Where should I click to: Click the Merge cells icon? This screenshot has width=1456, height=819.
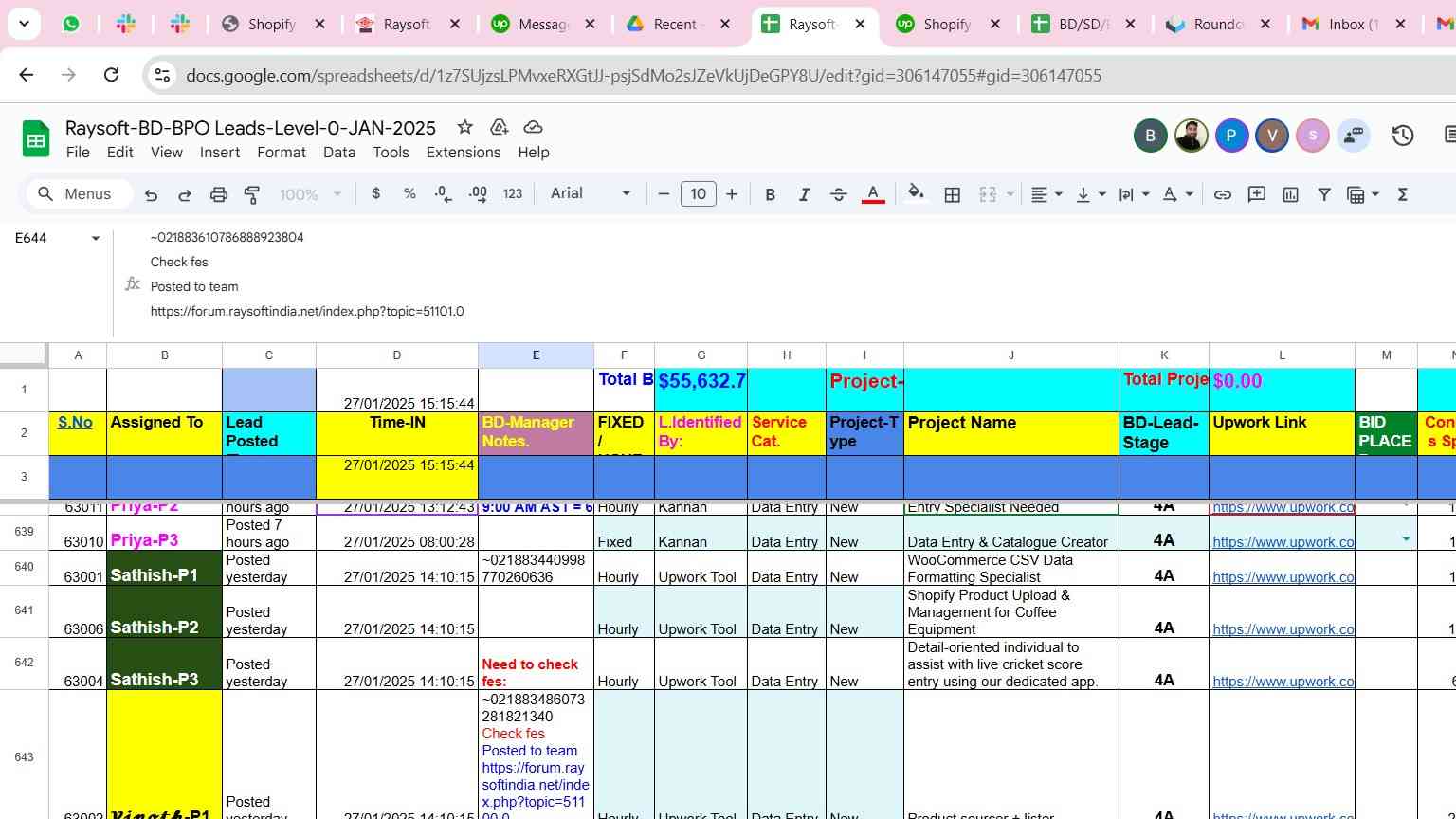click(988, 194)
